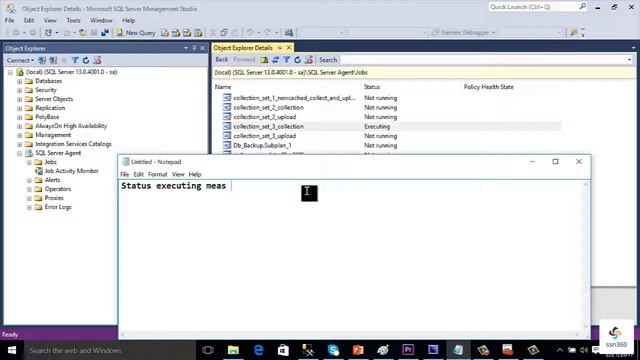Click the Refresh icon in Object Explorer toolbar
This screenshot has height=360, width=640.
(x=86, y=60)
